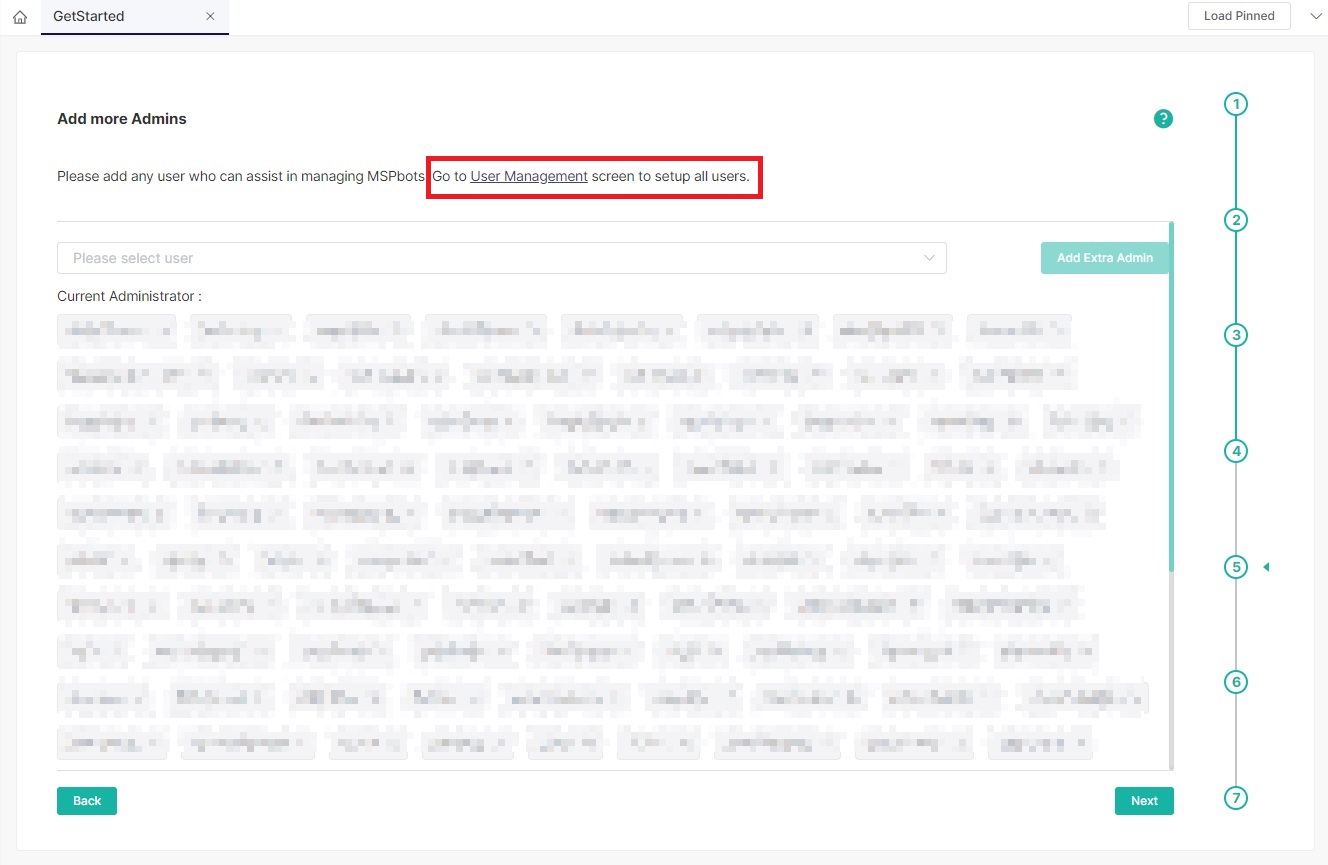Click step circle 7 at the bottom
Viewport: 1328px width, 865px height.
pos(1236,798)
